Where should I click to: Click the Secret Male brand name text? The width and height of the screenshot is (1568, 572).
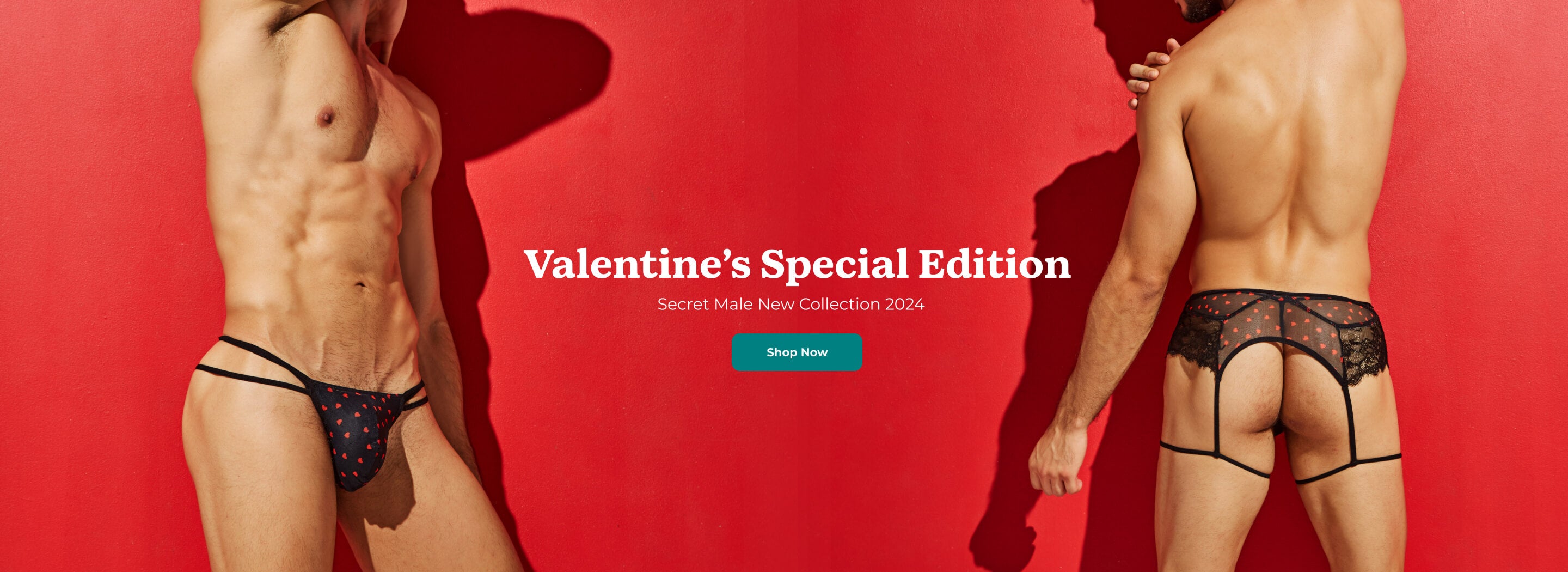pos(706,304)
